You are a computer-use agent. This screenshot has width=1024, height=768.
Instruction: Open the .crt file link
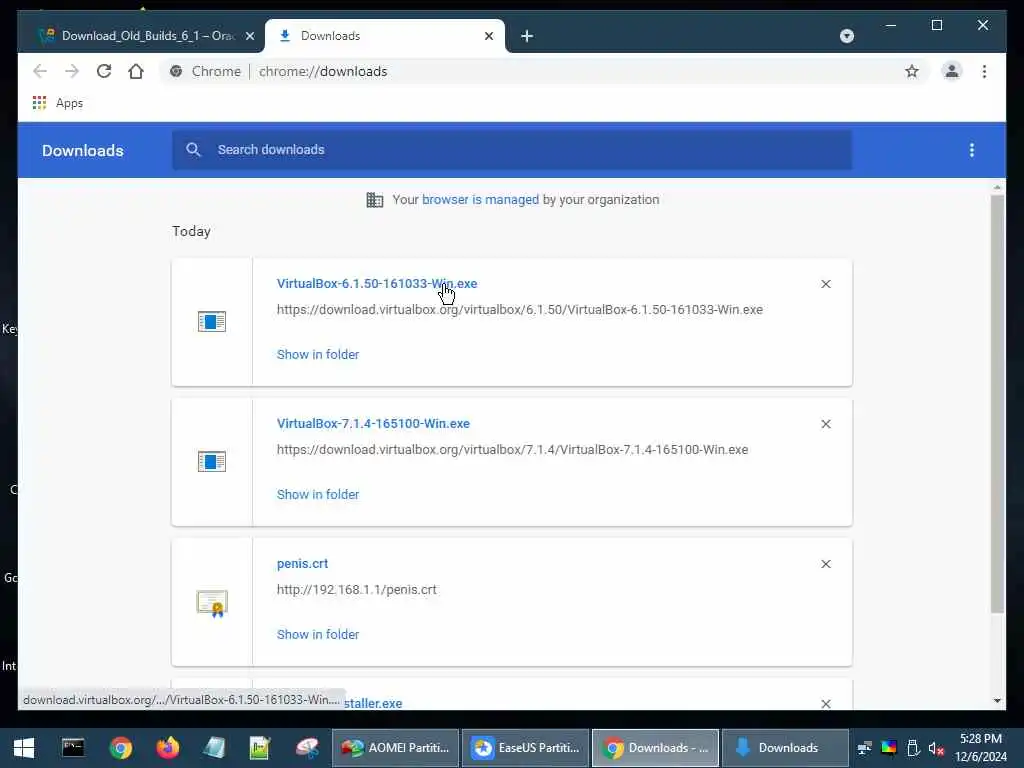302,564
